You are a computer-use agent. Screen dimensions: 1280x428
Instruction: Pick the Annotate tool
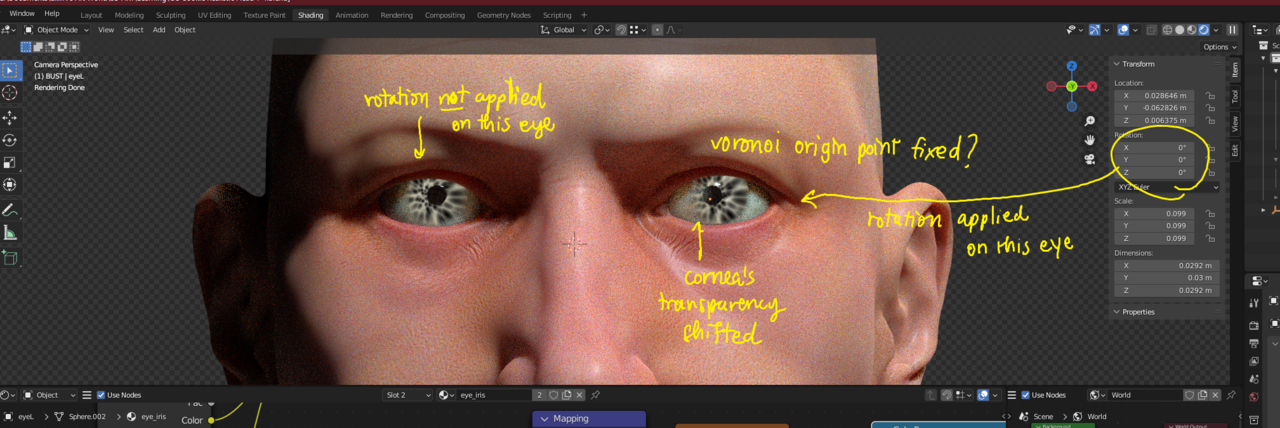click(x=10, y=211)
